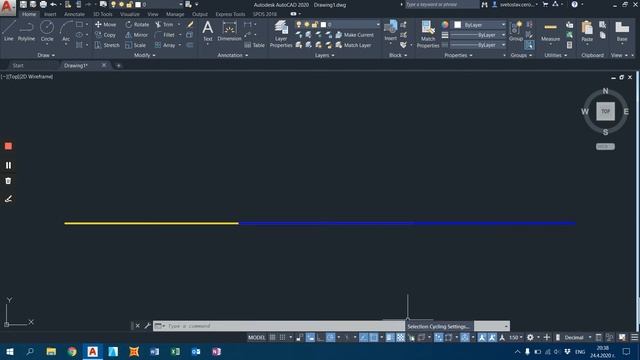Expand the Annotation panel
The height and width of the screenshot is (360, 640).
tap(233, 55)
